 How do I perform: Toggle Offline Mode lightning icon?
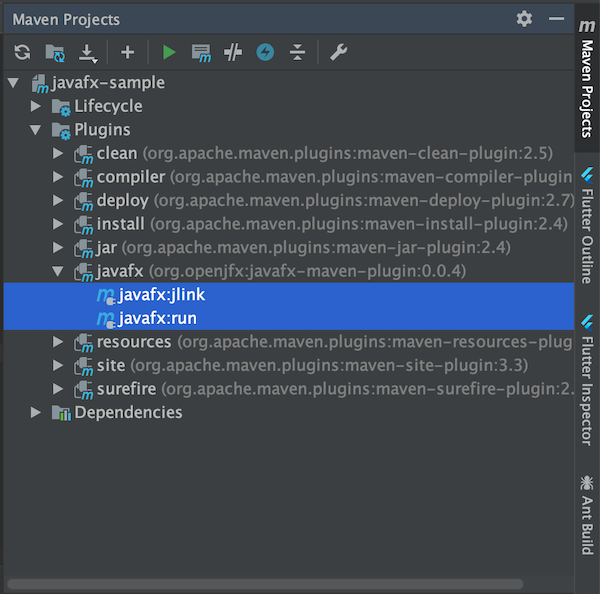265,52
